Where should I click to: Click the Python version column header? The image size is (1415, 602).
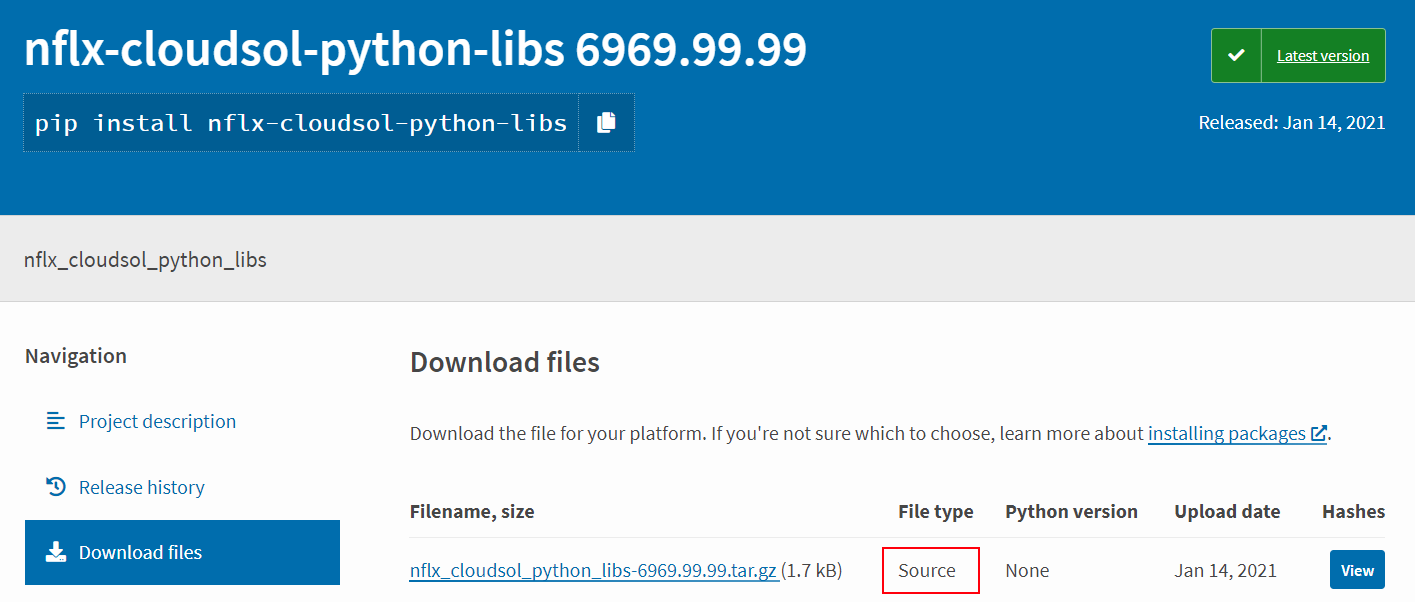click(1071, 512)
